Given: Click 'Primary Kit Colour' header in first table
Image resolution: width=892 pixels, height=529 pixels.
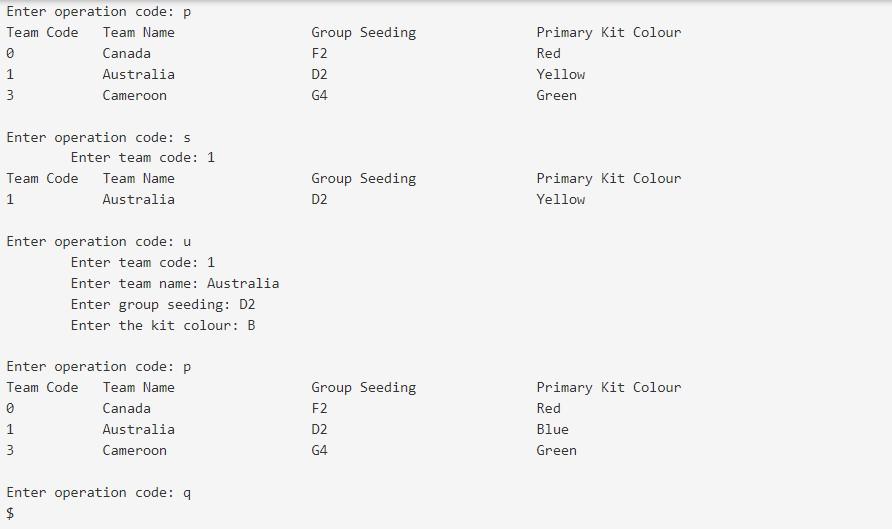Looking at the screenshot, I should coord(609,32).
